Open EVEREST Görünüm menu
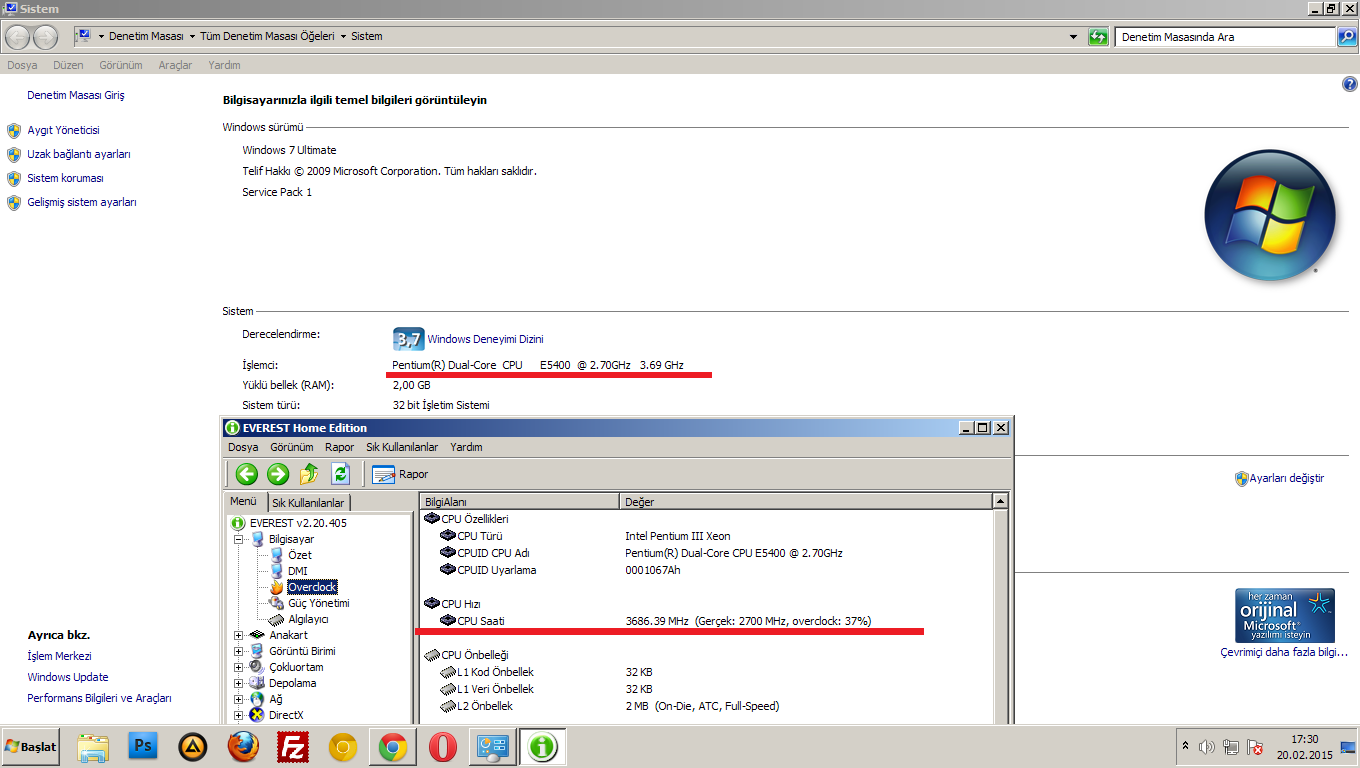 [x=292, y=447]
